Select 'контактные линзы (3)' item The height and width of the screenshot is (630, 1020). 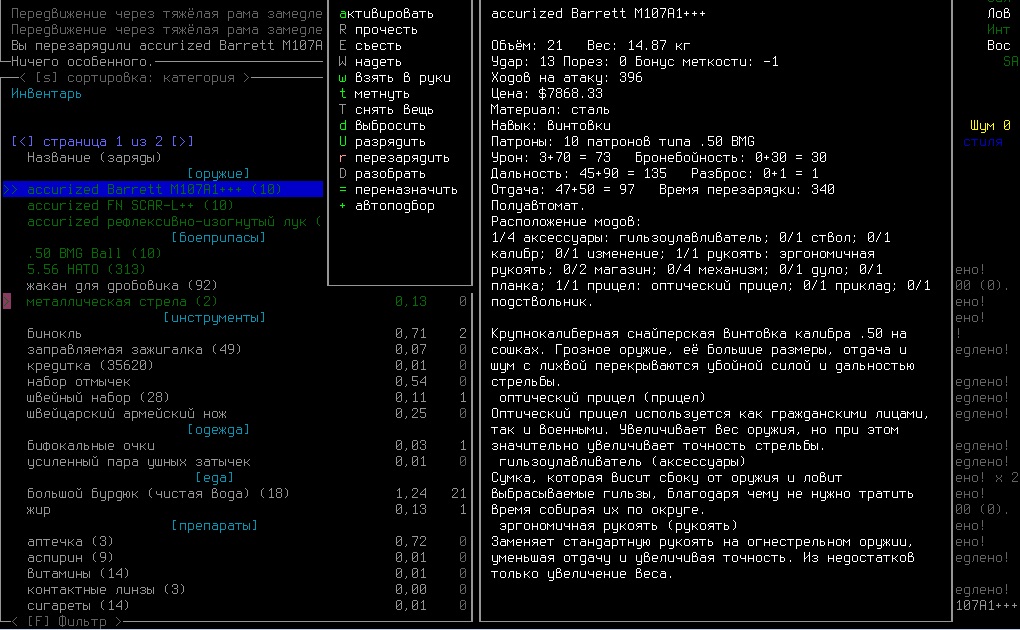pos(106,589)
